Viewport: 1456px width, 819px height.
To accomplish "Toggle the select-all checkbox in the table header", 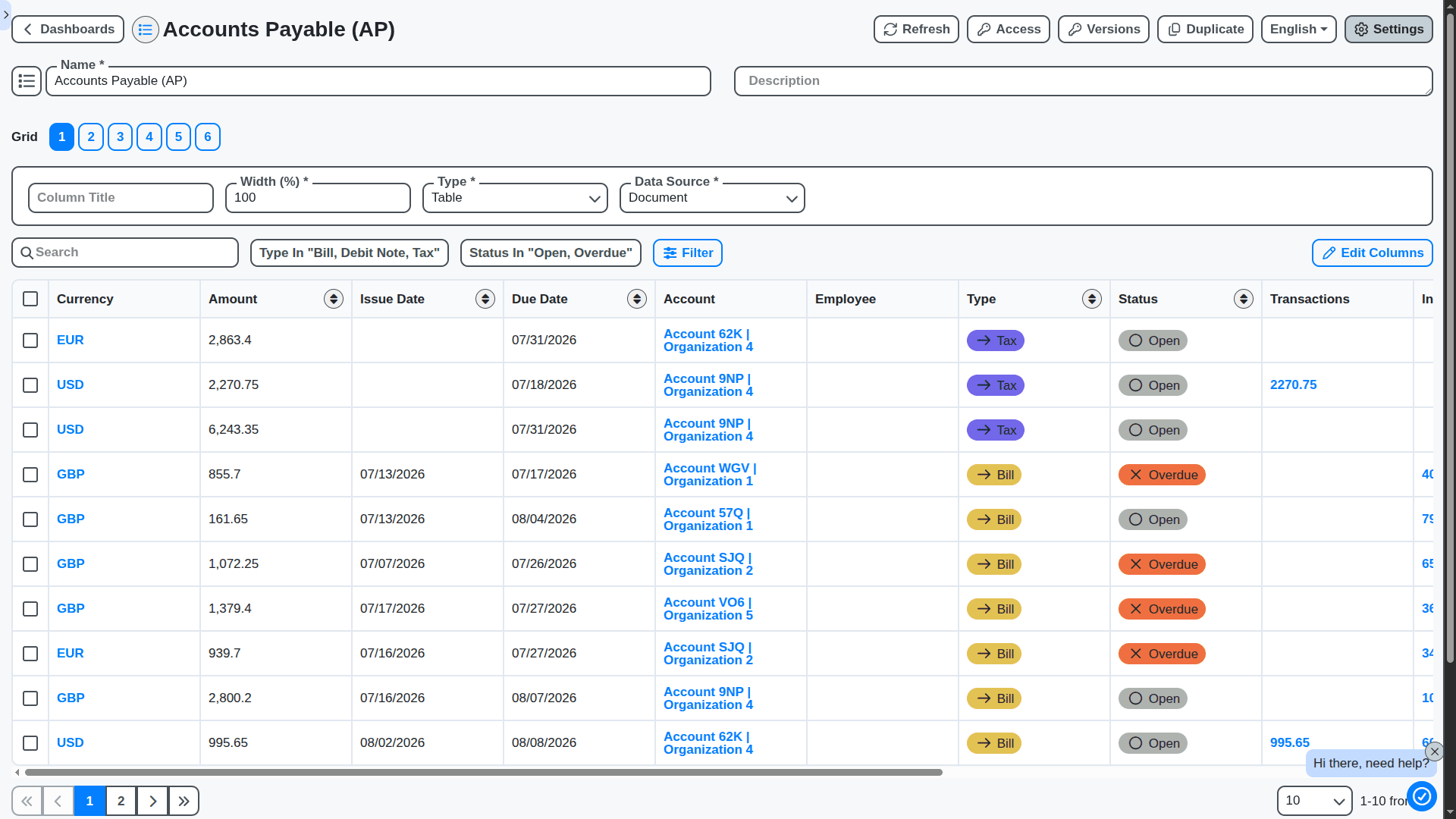I will pyautogui.click(x=30, y=299).
